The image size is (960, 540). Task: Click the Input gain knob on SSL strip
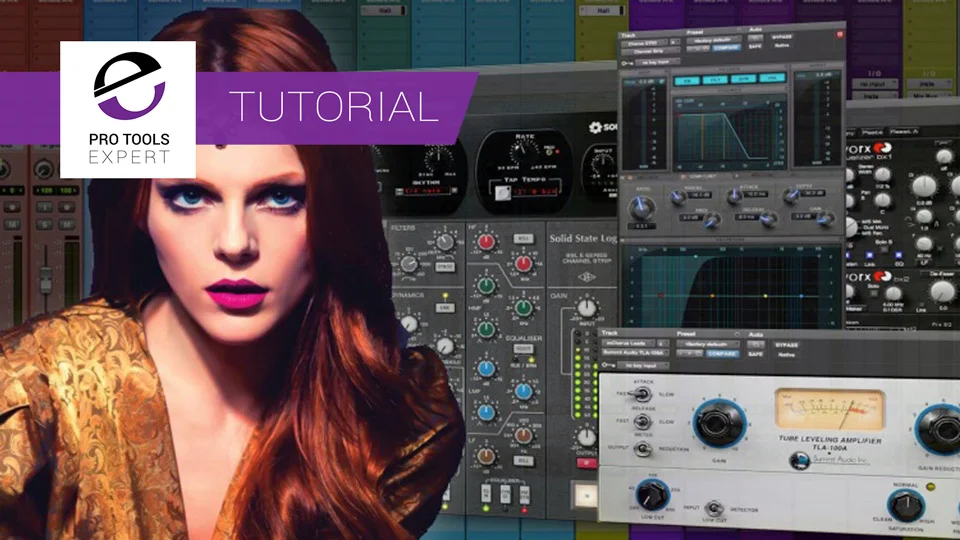587,309
